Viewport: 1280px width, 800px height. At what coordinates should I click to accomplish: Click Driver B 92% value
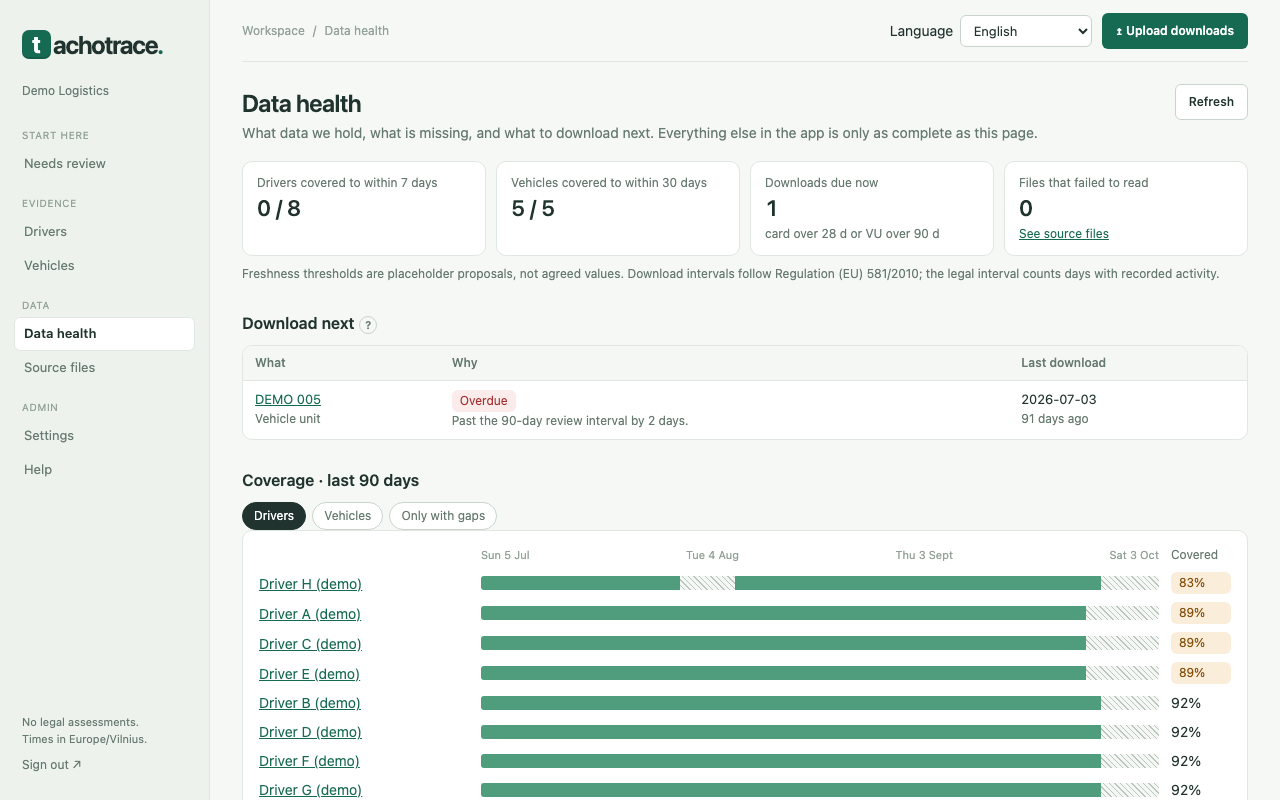click(1186, 703)
